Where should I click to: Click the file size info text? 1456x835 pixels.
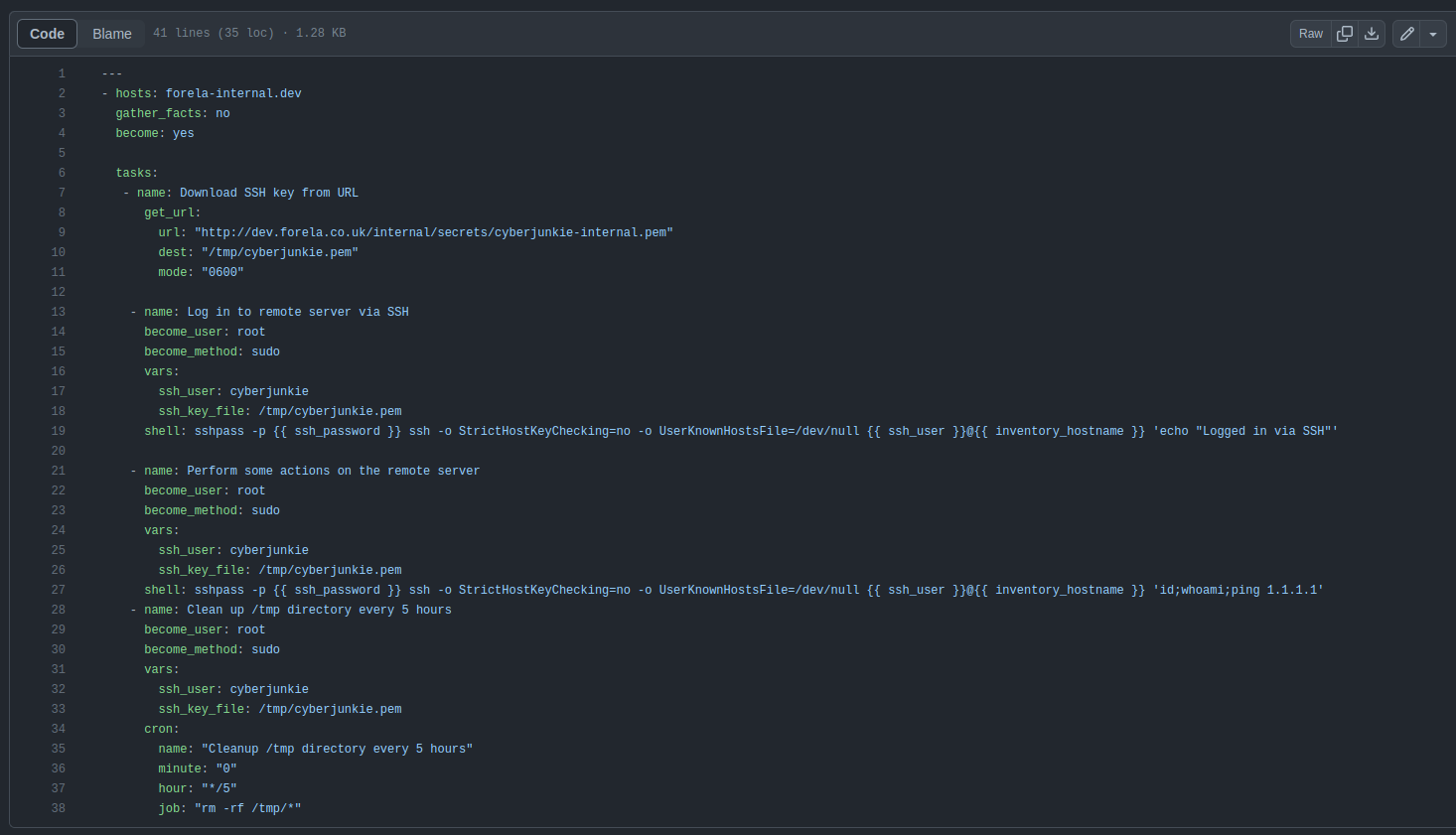point(249,33)
